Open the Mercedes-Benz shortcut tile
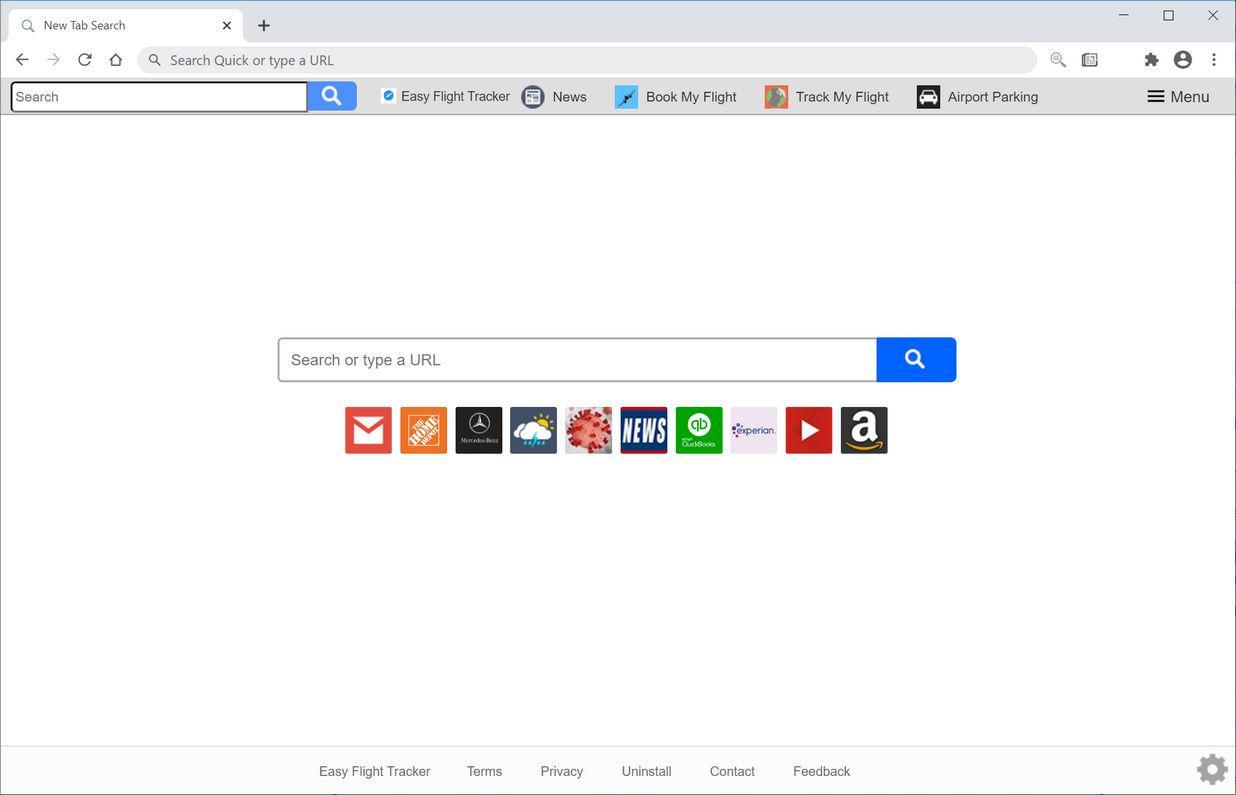This screenshot has width=1236, height=795. point(478,430)
